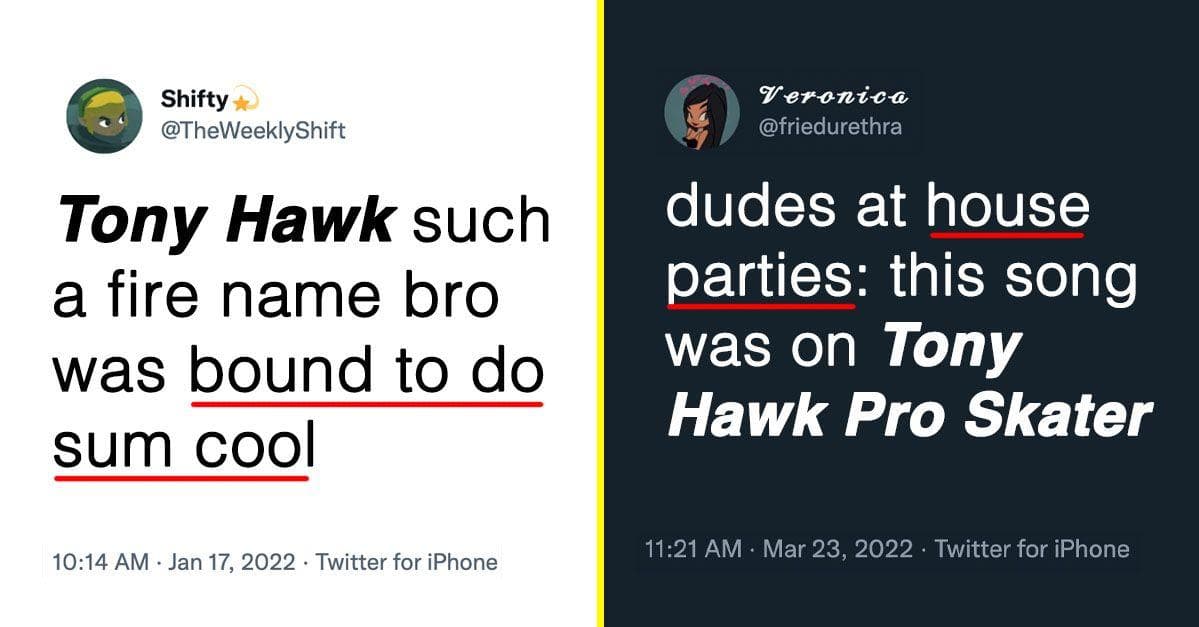Open the Shifty display name
The height and width of the screenshot is (627, 1199).
coord(194,100)
